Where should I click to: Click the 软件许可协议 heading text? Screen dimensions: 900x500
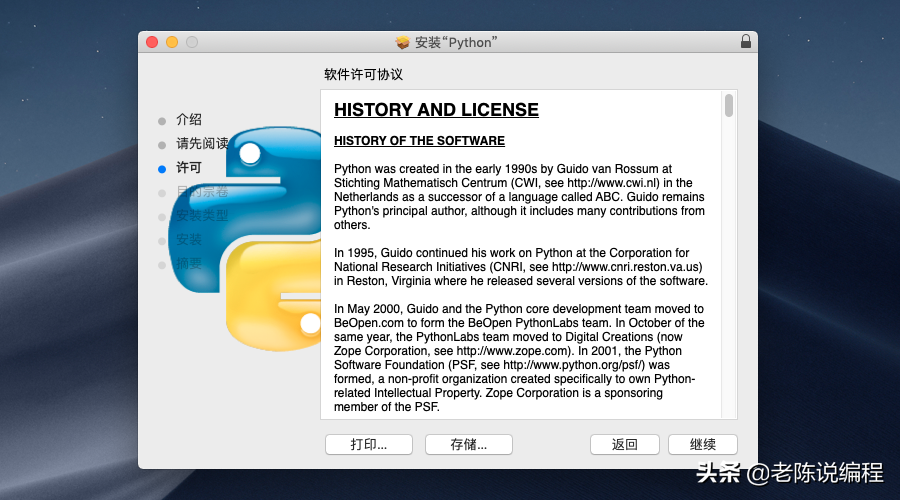tap(363, 75)
